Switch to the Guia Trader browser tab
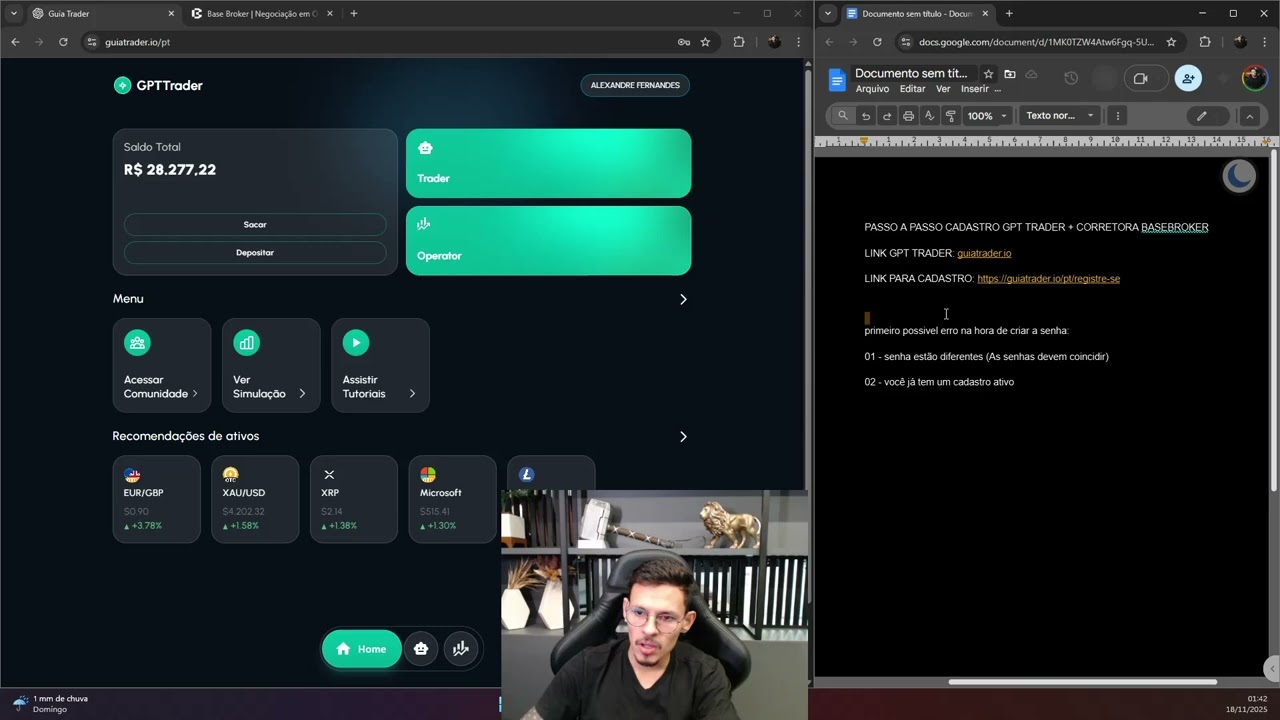The image size is (1280, 720). 103,14
